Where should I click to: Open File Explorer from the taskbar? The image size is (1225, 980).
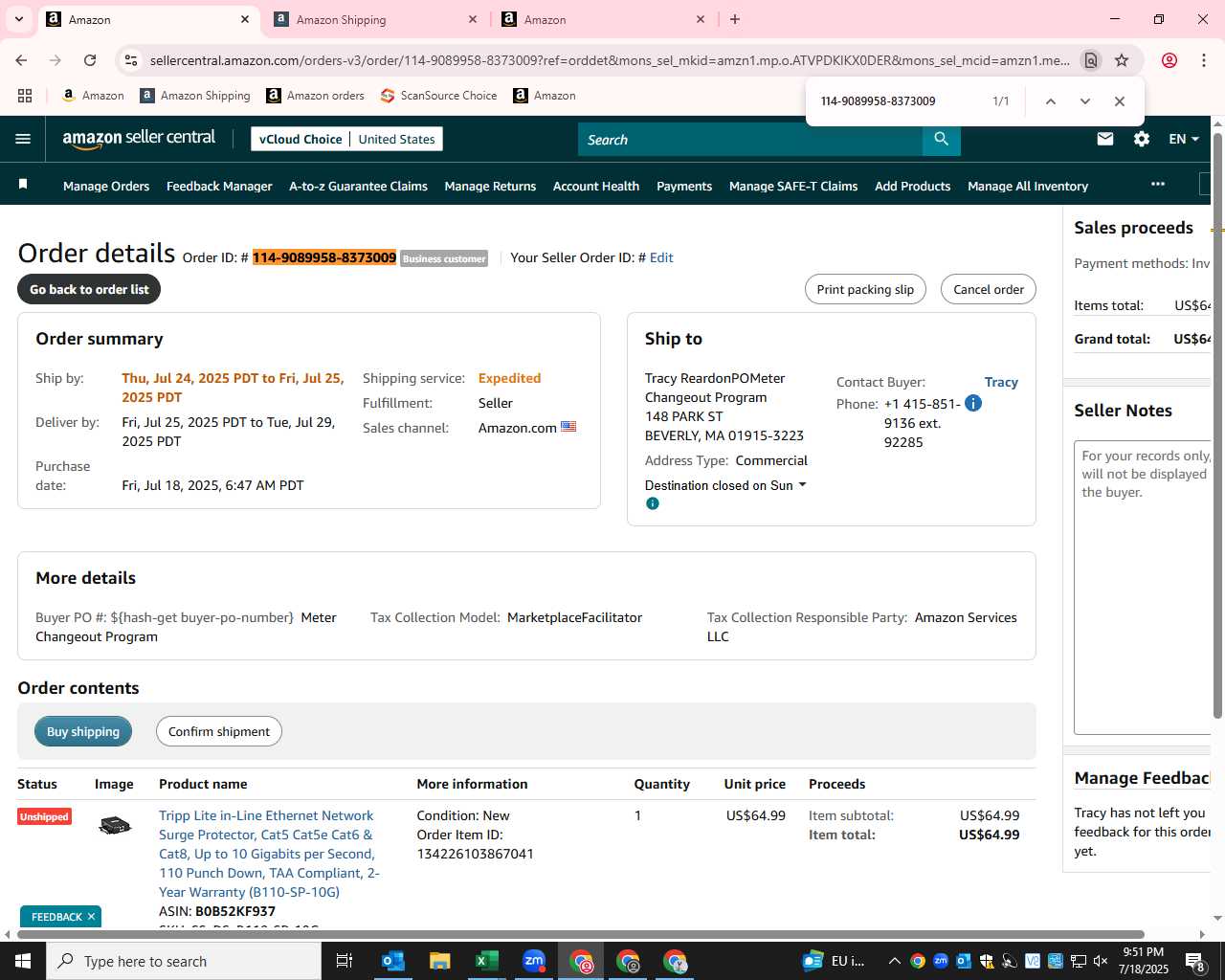click(440, 961)
